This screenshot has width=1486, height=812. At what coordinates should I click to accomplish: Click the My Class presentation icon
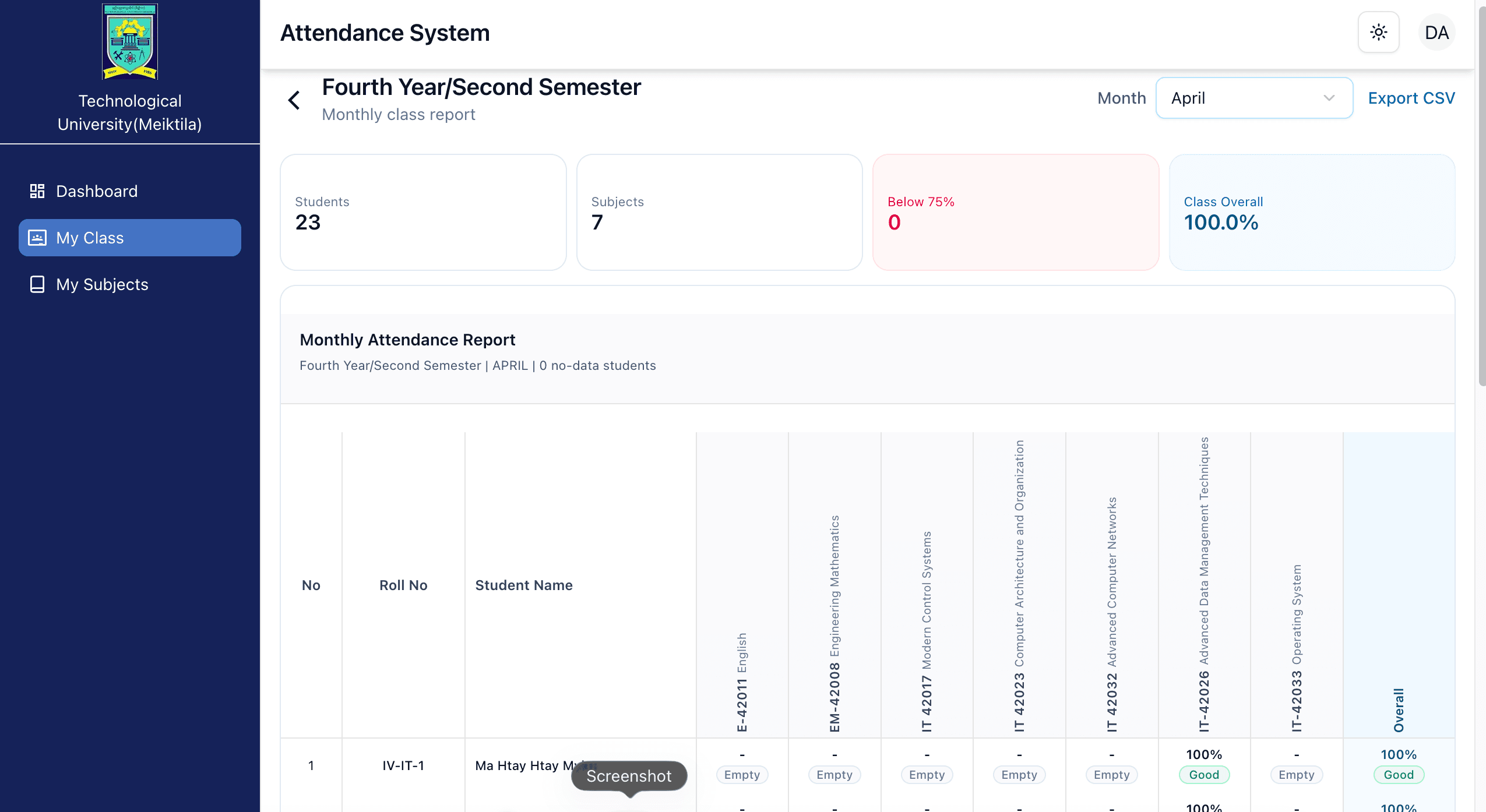click(x=37, y=238)
